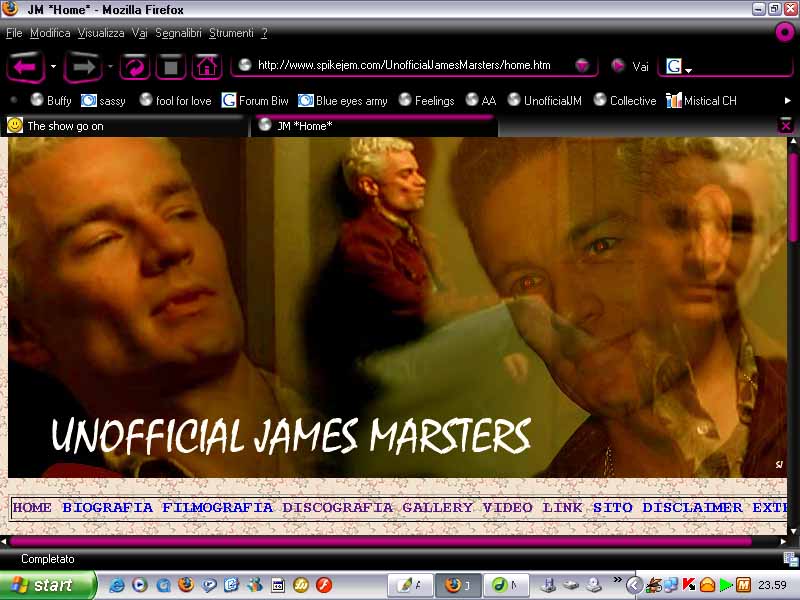Click the Vai go button

630,66
